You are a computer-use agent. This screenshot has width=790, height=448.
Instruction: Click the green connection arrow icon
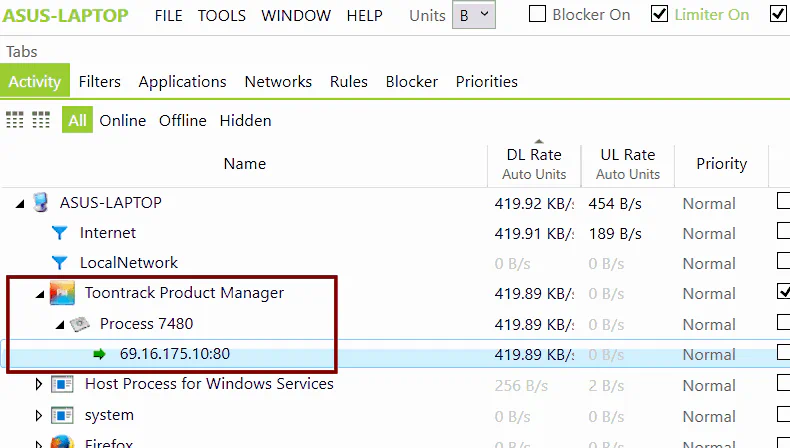pos(100,354)
